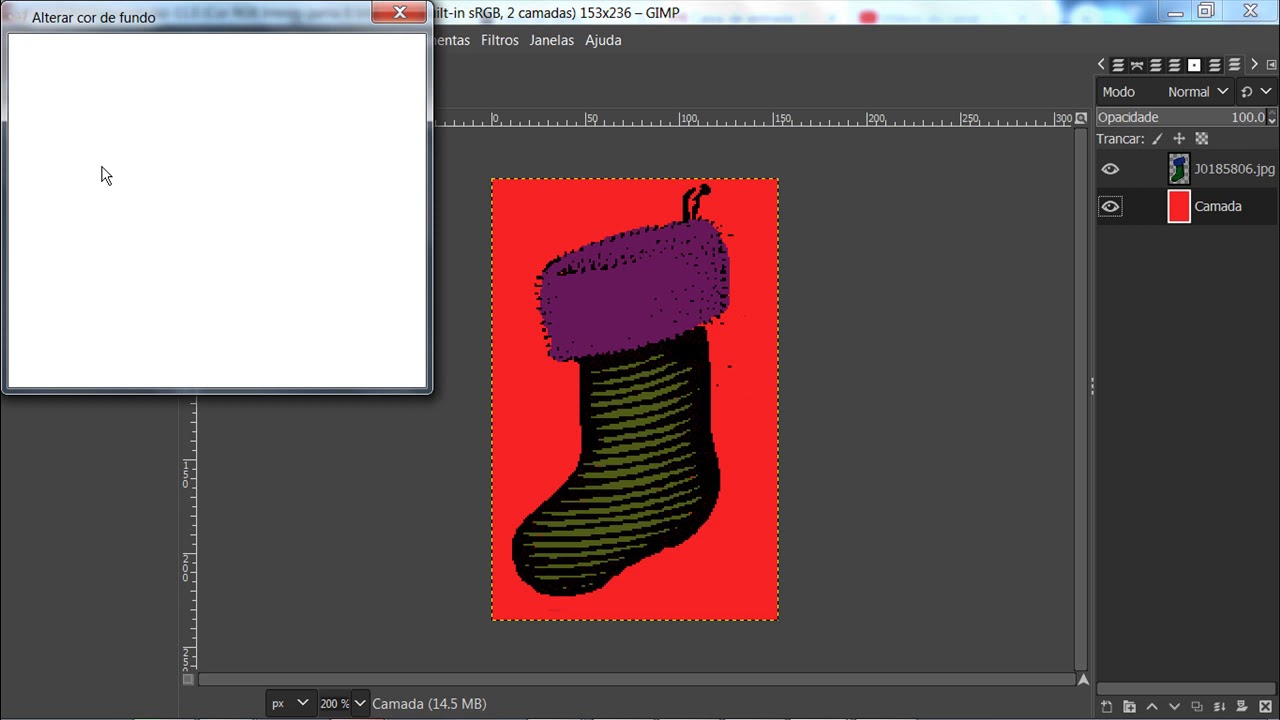
Task: Adjust the Opacidade slider
Action: click(1179, 117)
